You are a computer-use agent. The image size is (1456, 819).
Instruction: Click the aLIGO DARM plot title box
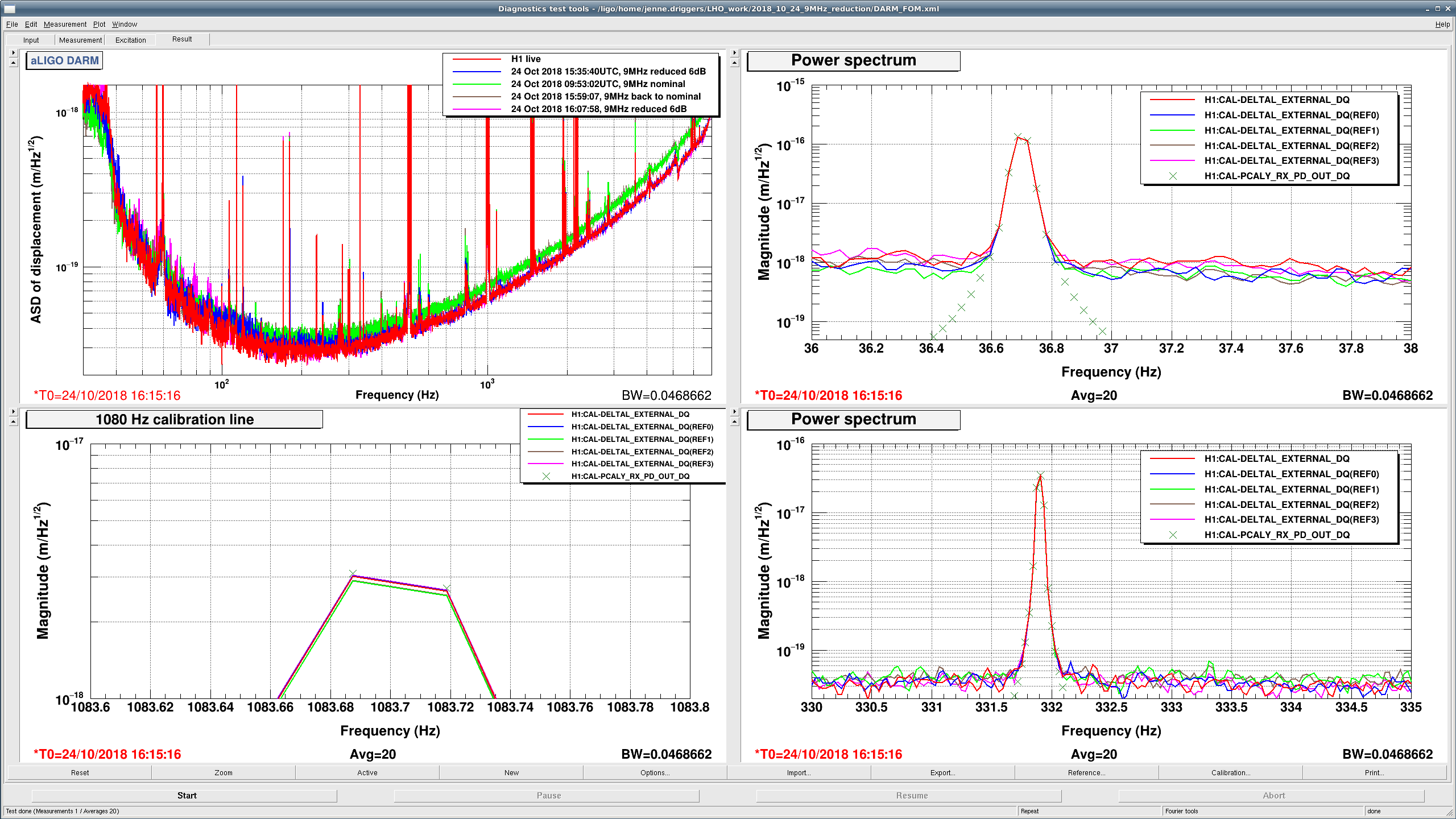coord(64,60)
